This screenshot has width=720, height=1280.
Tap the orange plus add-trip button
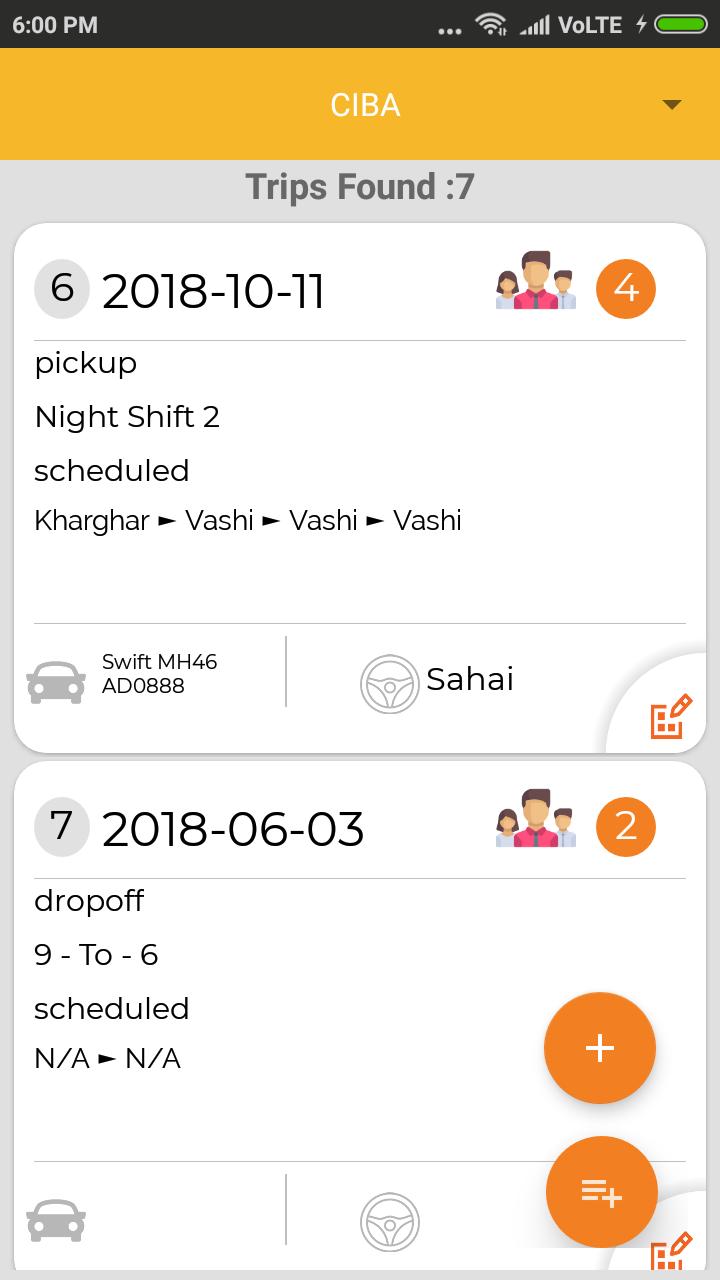tap(600, 1048)
